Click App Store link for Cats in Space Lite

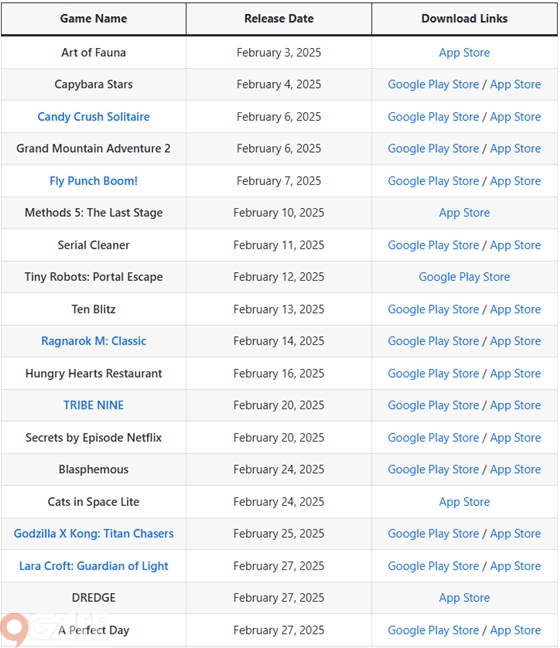464,502
